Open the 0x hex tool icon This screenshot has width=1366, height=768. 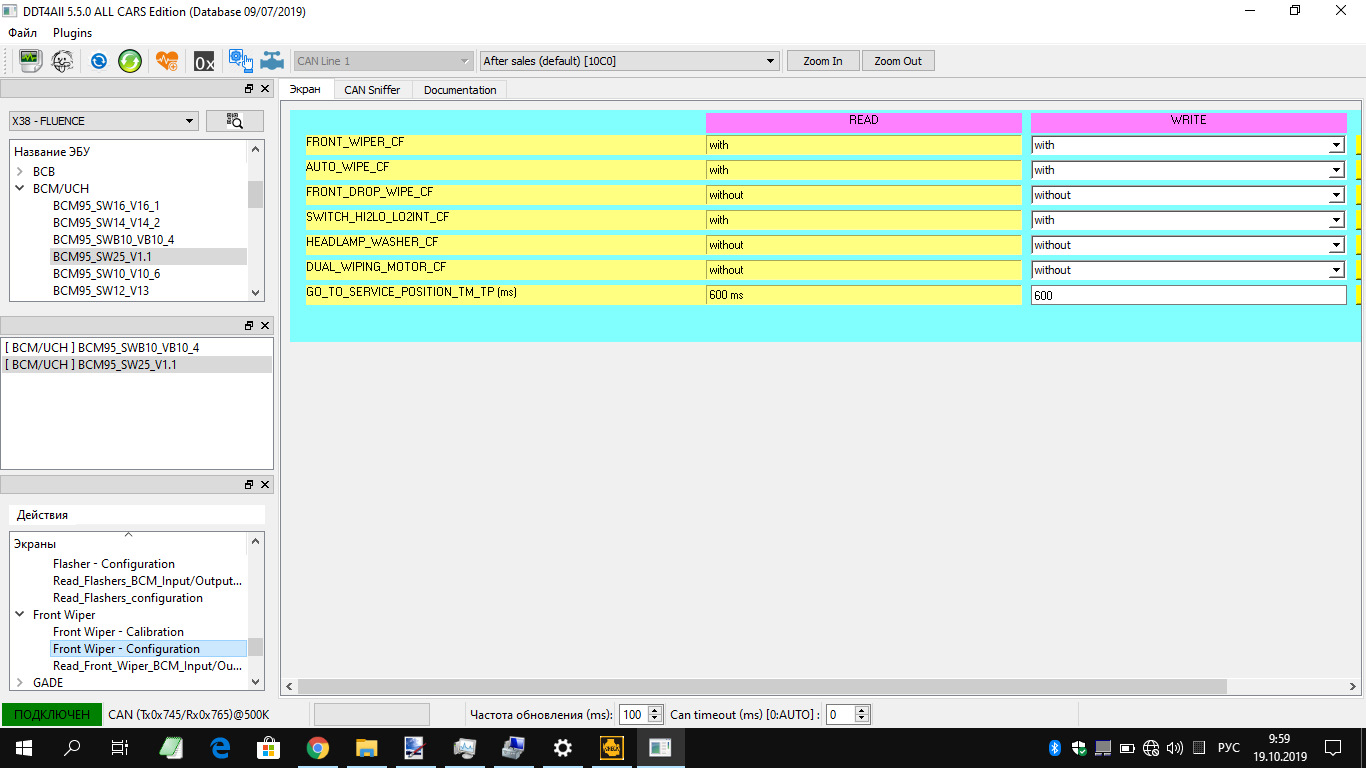204,61
